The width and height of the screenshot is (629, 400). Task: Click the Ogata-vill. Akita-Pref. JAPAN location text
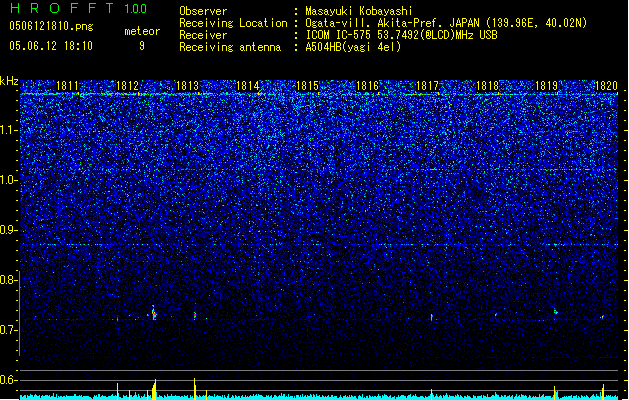(446, 23)
